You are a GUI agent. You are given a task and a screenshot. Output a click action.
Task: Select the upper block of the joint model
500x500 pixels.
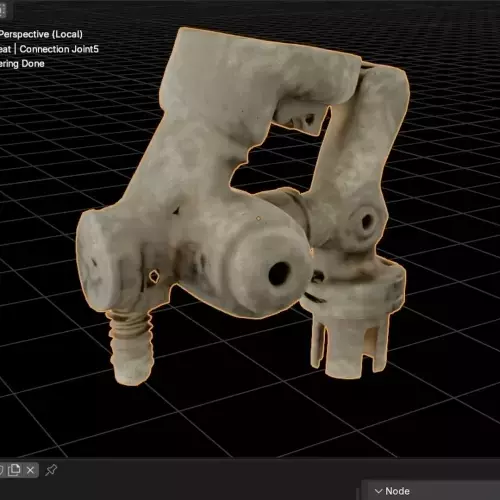coord(260,72)
